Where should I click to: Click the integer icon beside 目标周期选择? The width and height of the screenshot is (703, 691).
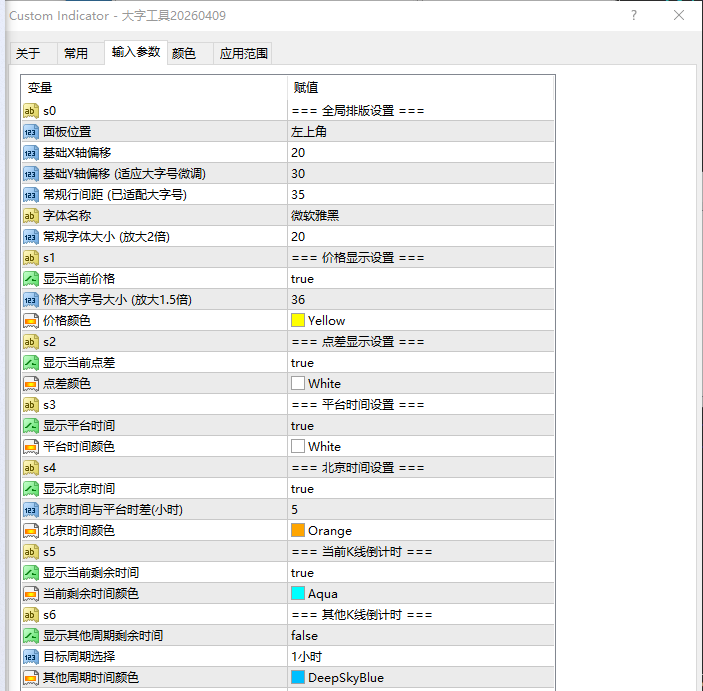pos(30,657)
